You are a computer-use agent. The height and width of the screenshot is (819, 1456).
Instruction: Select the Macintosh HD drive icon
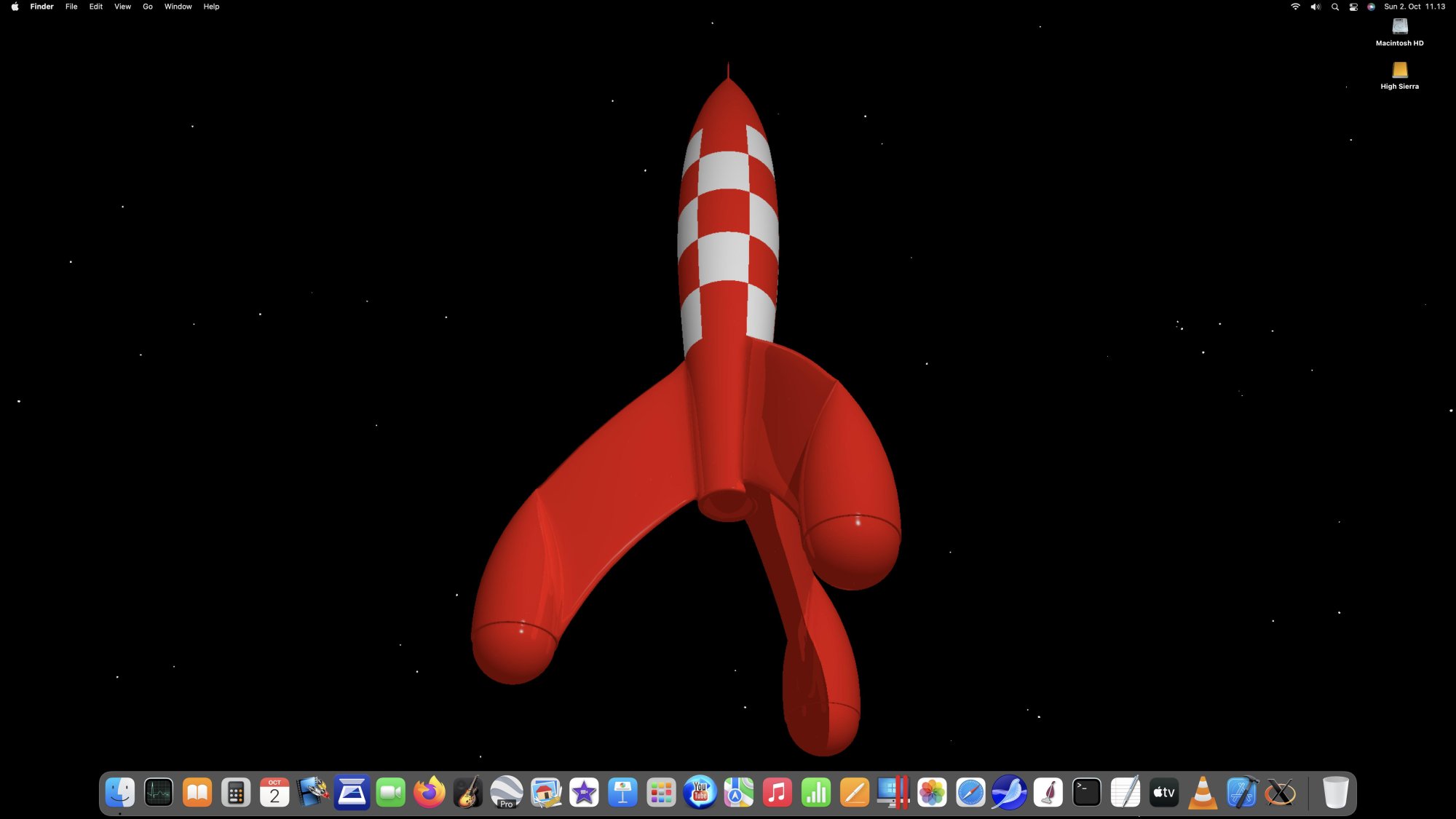click(x=1399, y=28)
